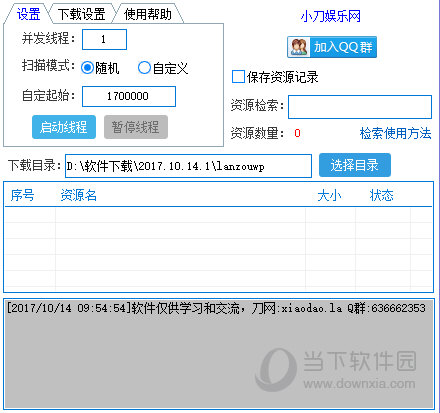Select the 随机 scan mode radio button
Image resolution: width=440 pixels, height=413 pixels.
click(87, 68)
